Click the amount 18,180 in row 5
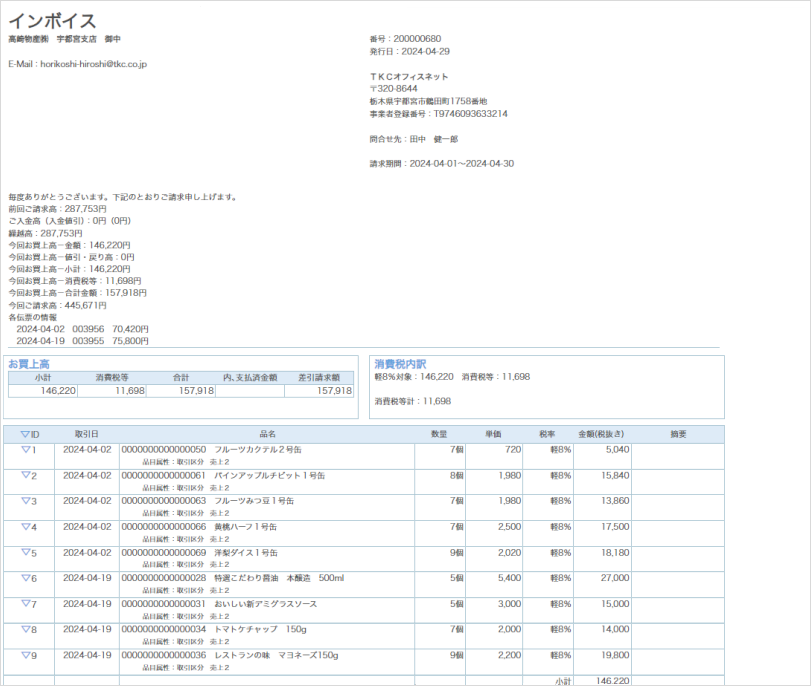The height and width of the screenshot is (686, 811). pos(615,553)
